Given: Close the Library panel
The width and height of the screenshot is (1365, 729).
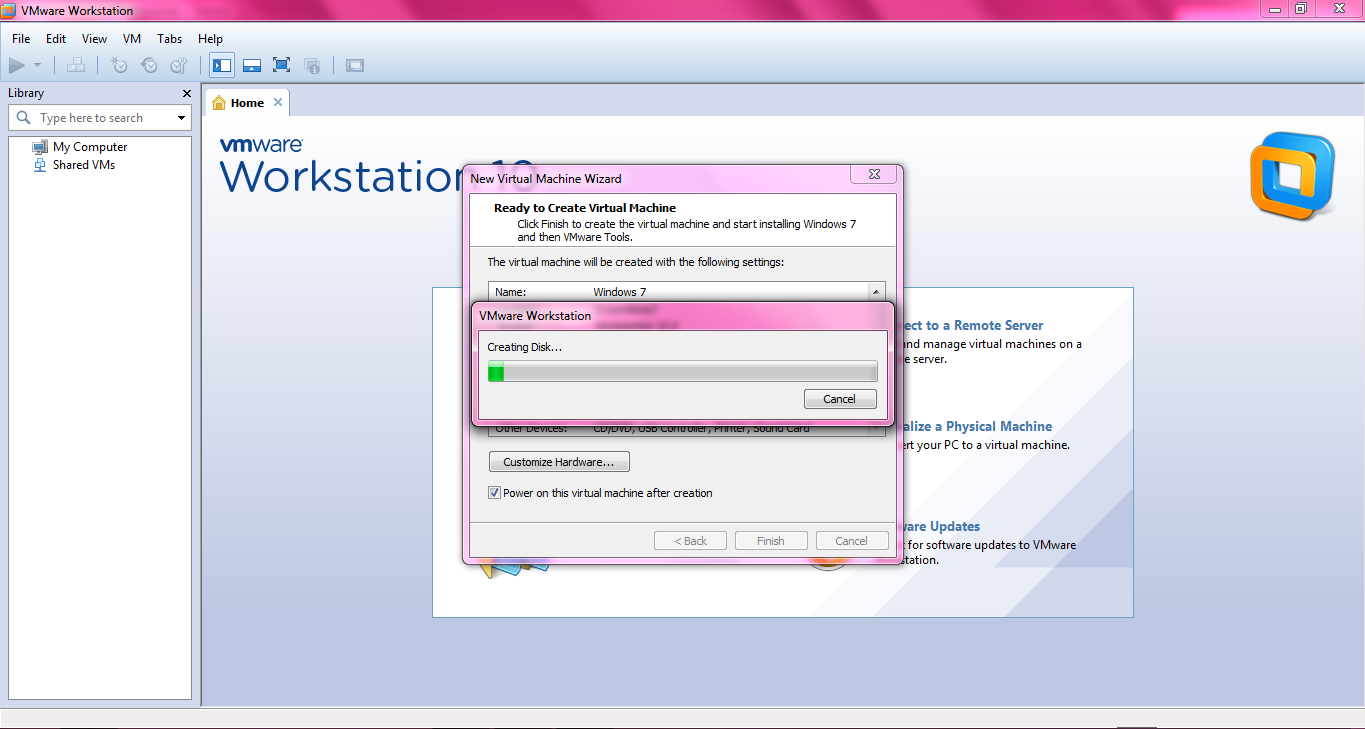Looking at the screenshot, I should (x=187, y=93).
